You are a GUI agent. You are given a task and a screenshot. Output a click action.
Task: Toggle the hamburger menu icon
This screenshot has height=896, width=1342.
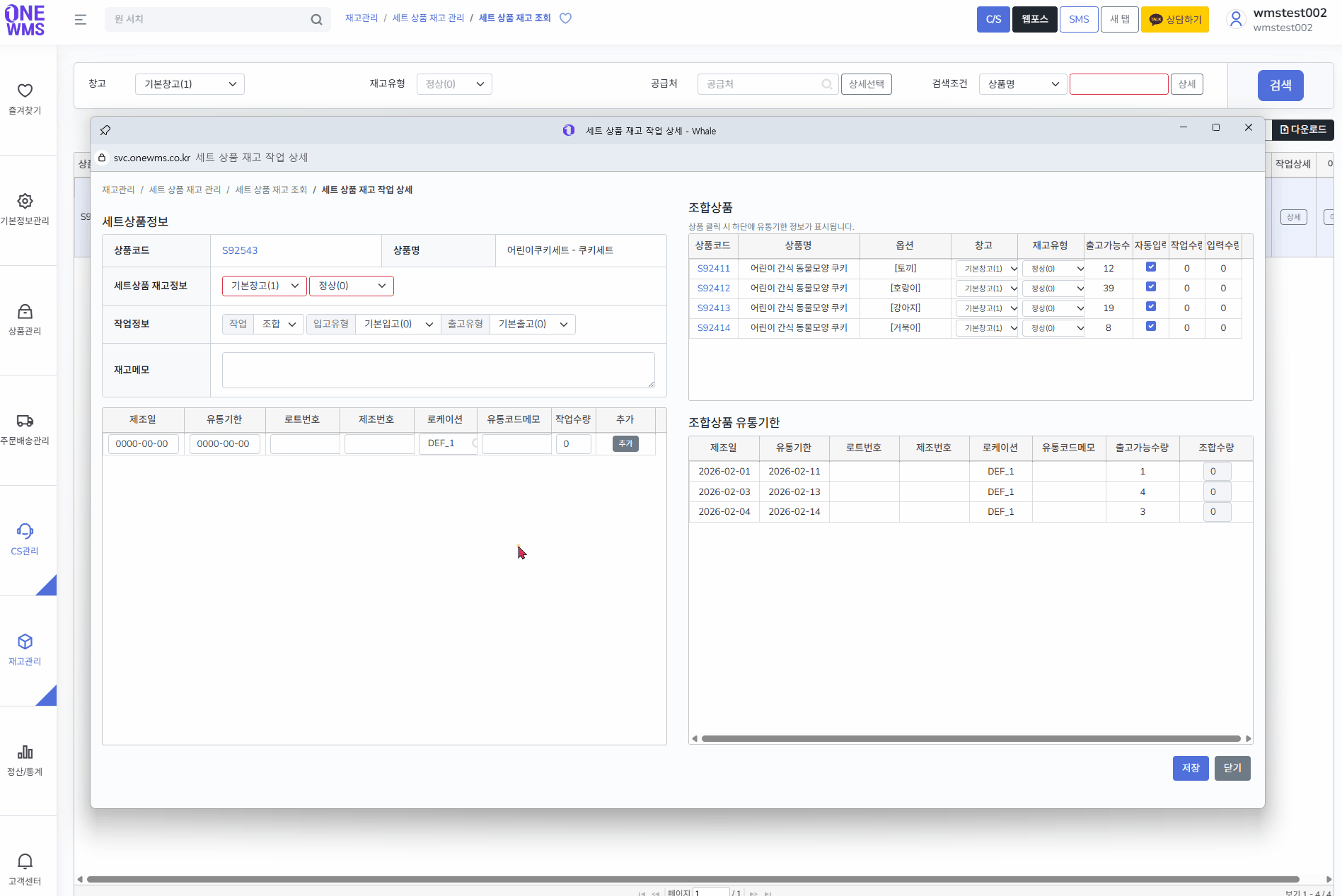(x=81, y=20)
